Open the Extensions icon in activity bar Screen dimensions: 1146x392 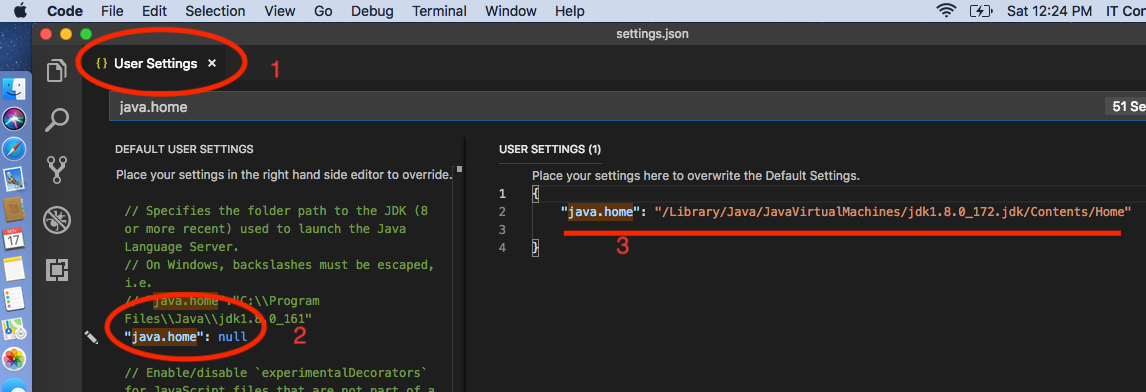tap(57, 270)
